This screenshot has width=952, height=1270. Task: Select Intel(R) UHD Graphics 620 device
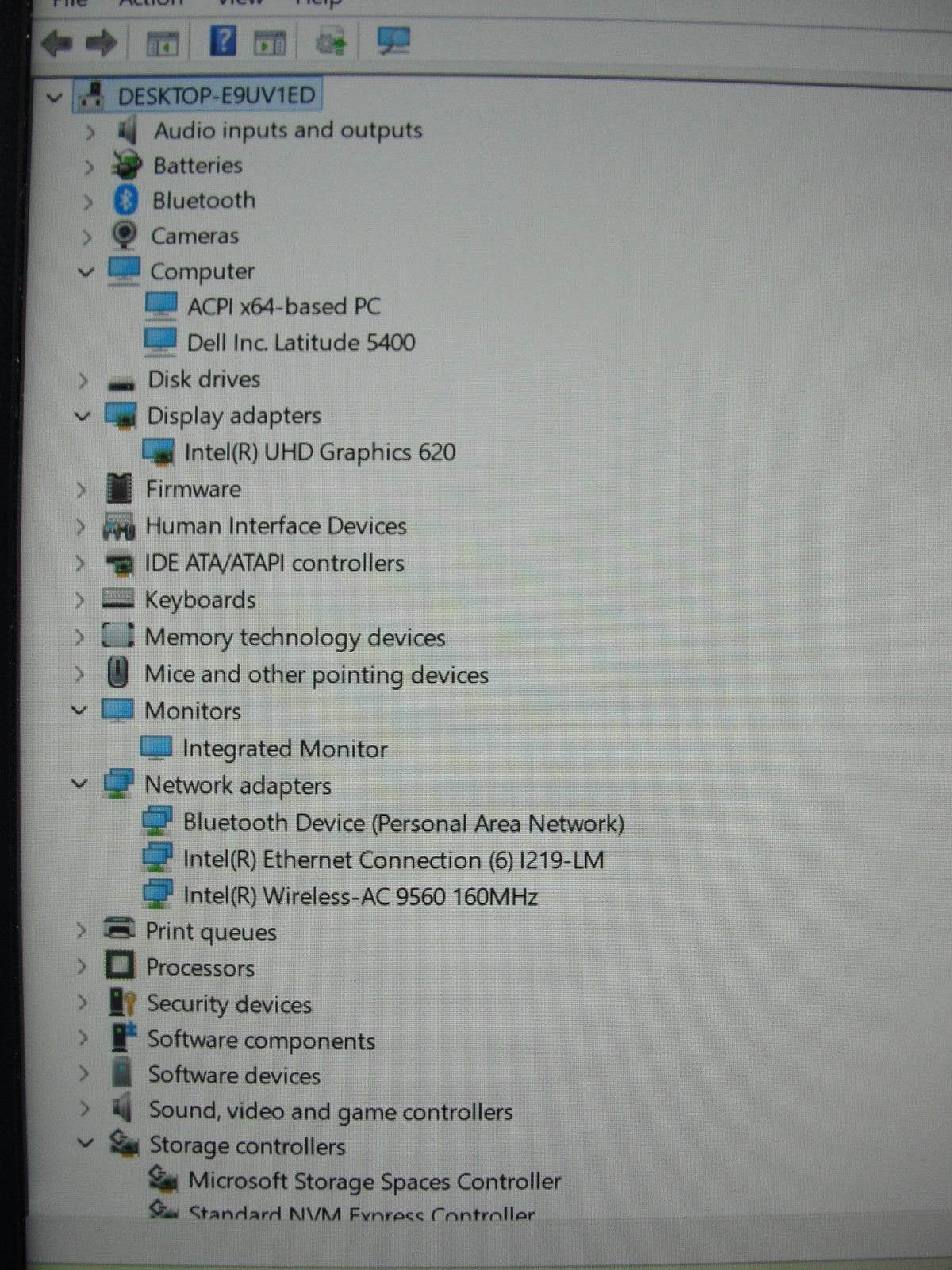320,452
